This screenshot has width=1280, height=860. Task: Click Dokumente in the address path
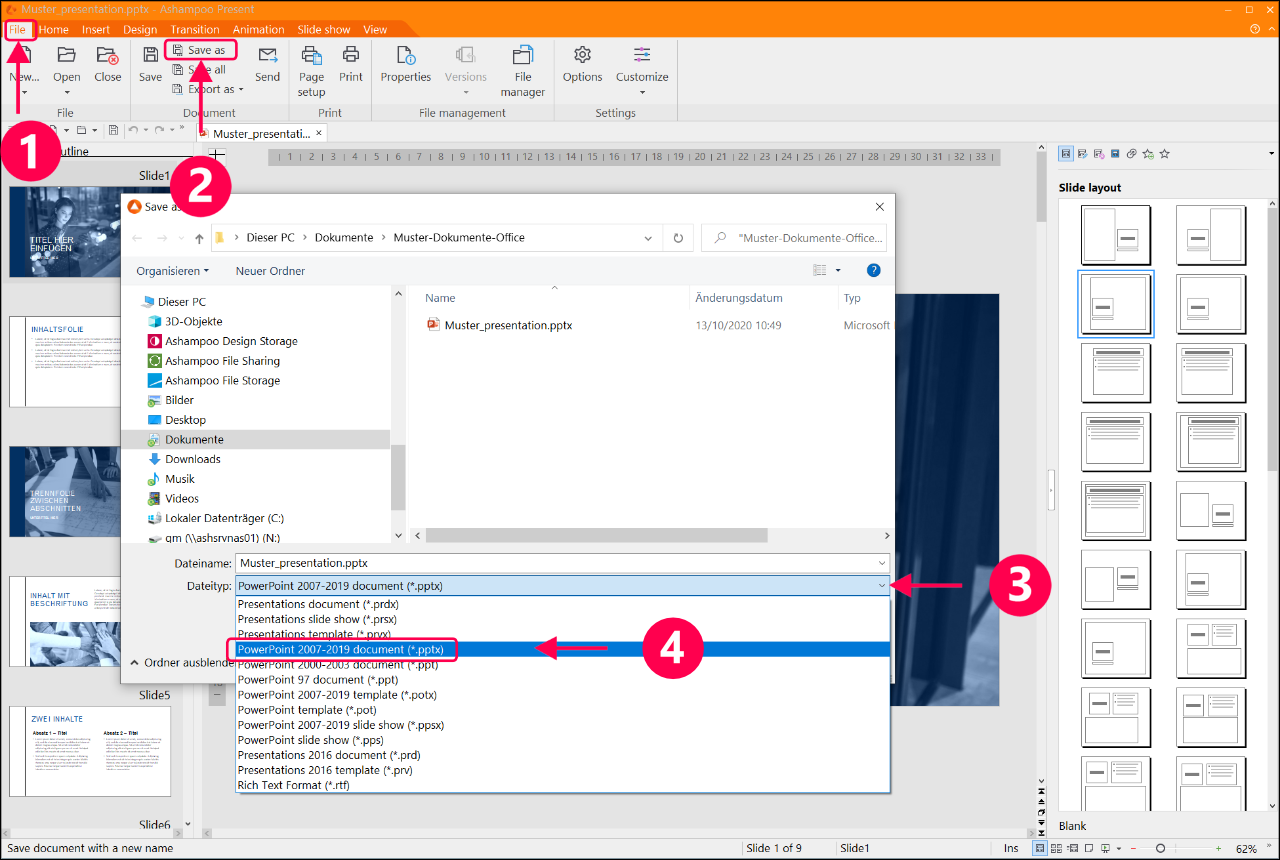pyautogui.click(x=344, y=238)
